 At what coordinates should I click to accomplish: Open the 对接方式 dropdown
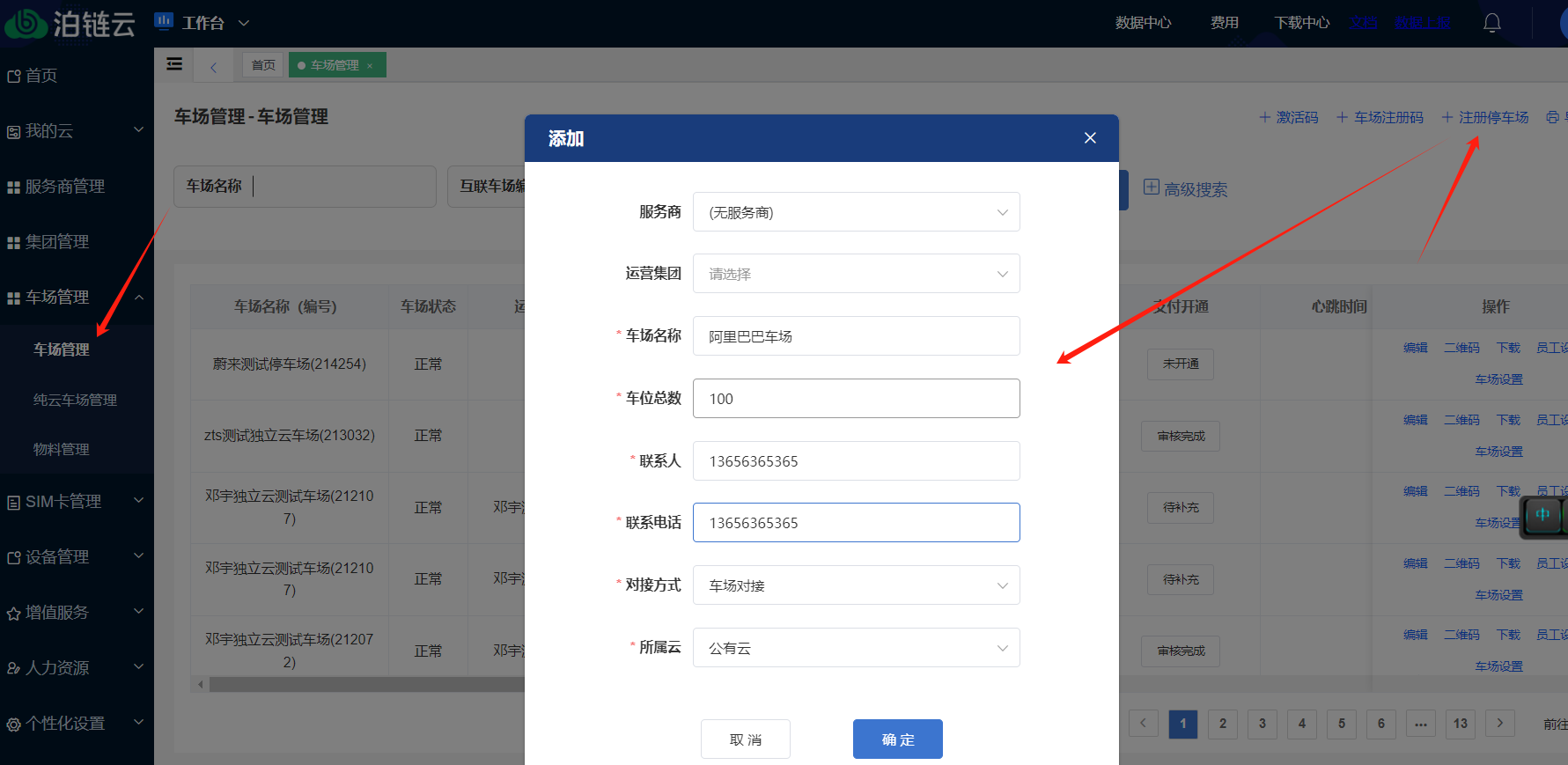pos(856,585)
